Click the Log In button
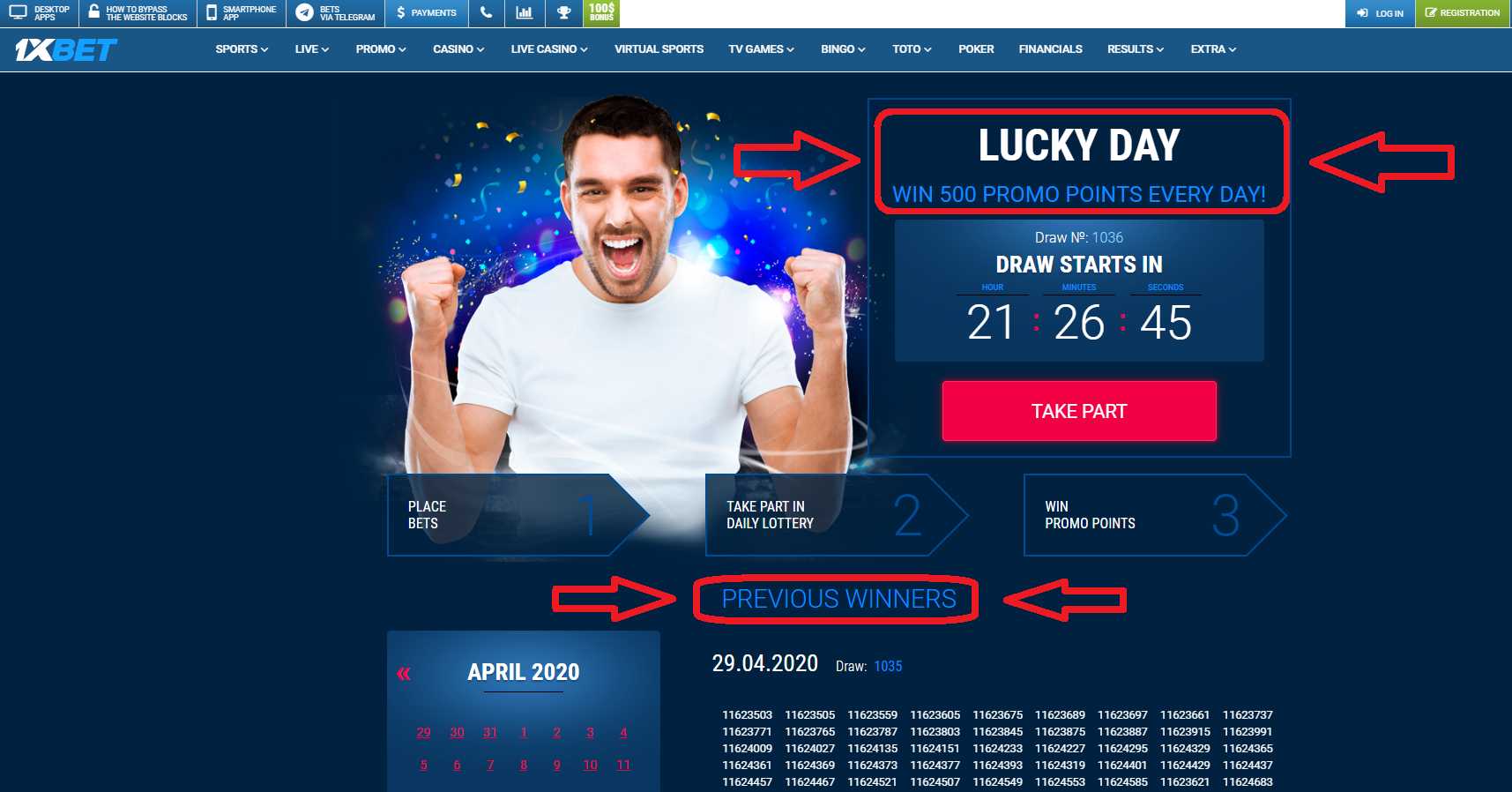 (1380, 13)
